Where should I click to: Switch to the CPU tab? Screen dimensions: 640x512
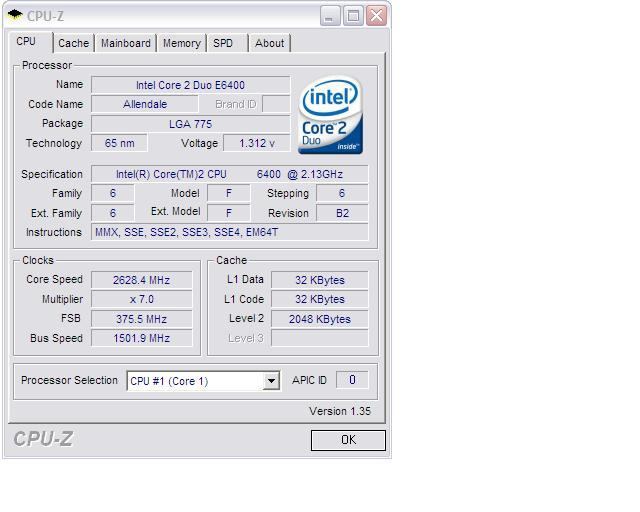click(30, 42)
